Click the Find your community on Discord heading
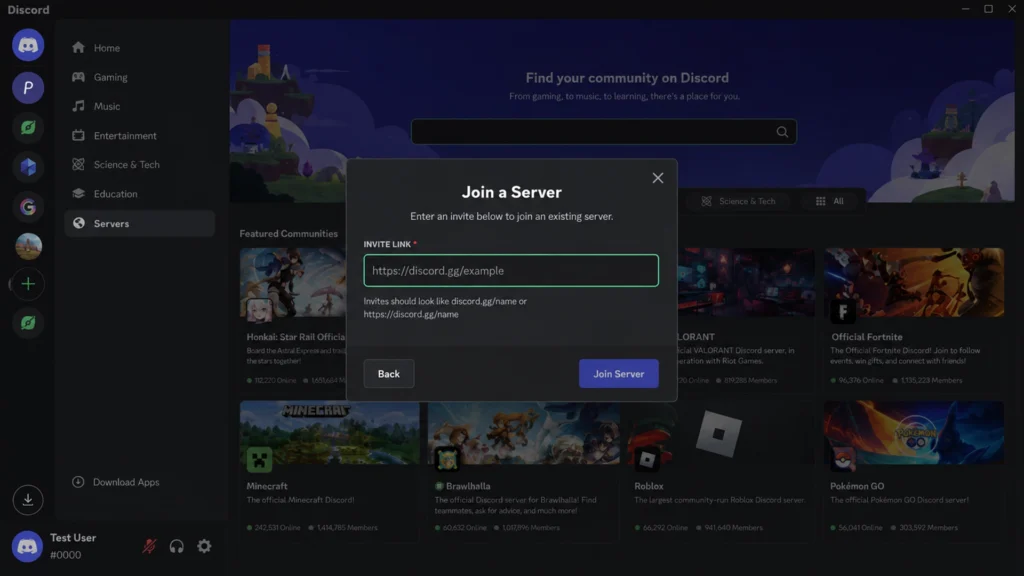Image resolution: width=1024 pixels, height=576 pixels. coord(627,78)
